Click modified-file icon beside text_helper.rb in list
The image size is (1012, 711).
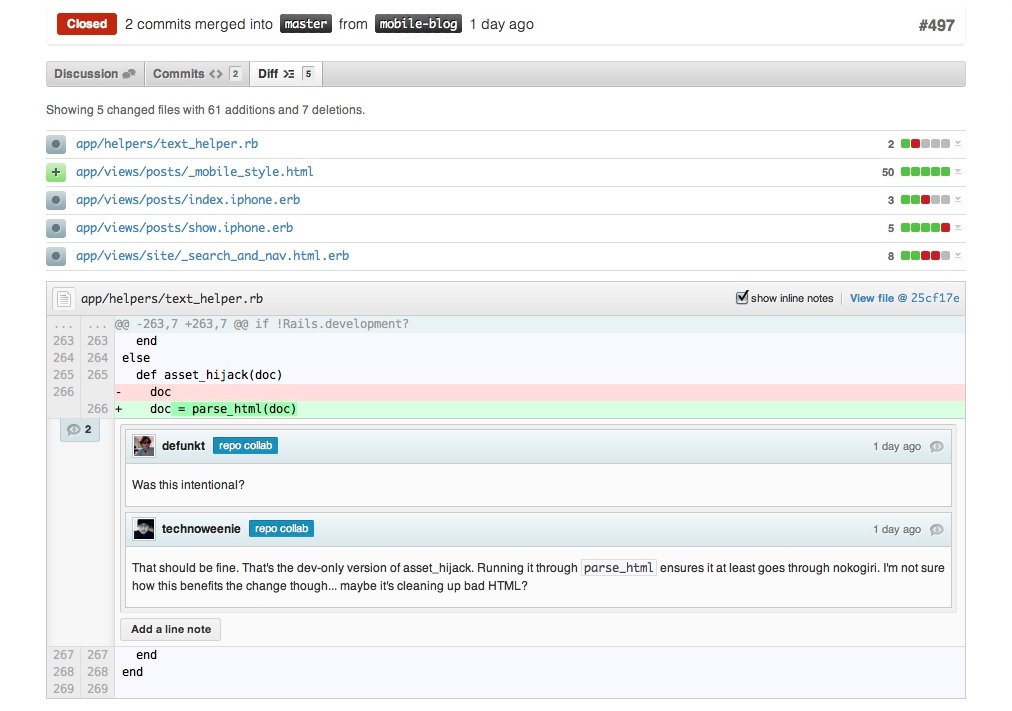pyautogui.click(x=56, y=144)
